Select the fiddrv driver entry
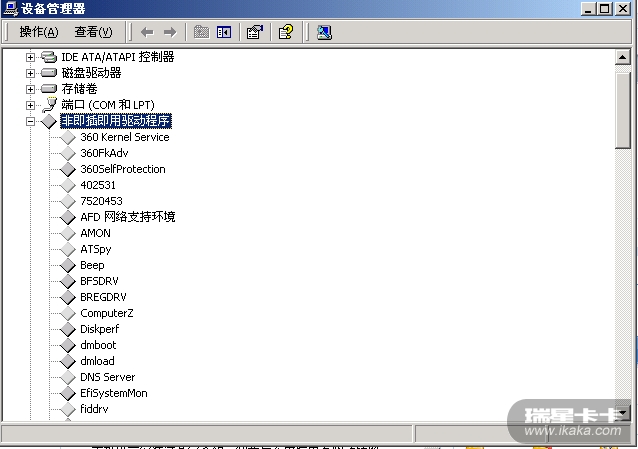This screenshot has width=638, height=449. [x=94, y=409]
